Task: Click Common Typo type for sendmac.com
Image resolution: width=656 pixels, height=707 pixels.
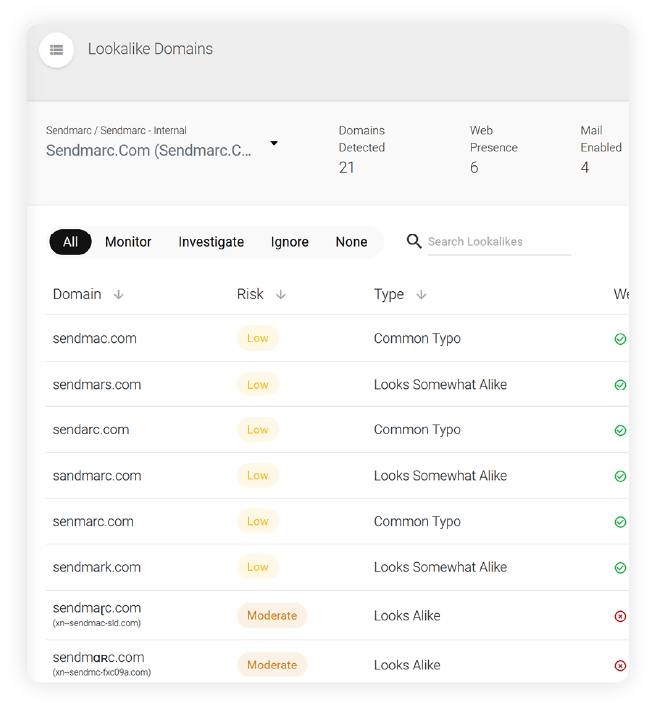Action: [417, 339]
